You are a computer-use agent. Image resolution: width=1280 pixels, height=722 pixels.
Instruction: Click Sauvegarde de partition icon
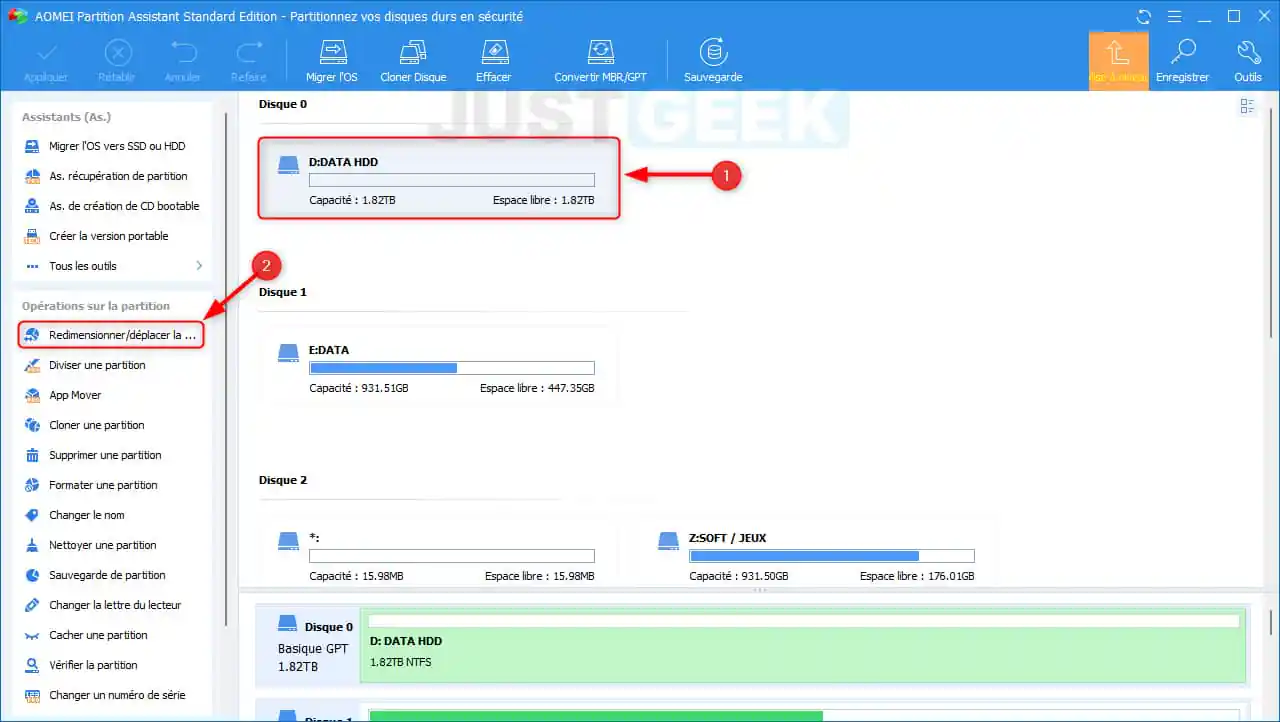pos(32,575)
